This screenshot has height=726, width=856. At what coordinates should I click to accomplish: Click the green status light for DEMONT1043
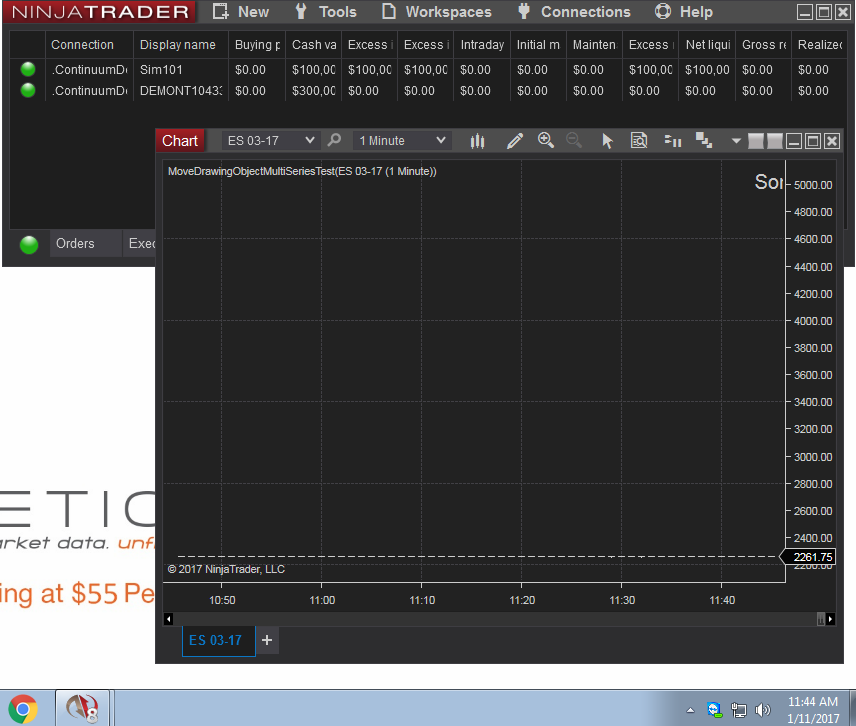(x=28, y=90)
